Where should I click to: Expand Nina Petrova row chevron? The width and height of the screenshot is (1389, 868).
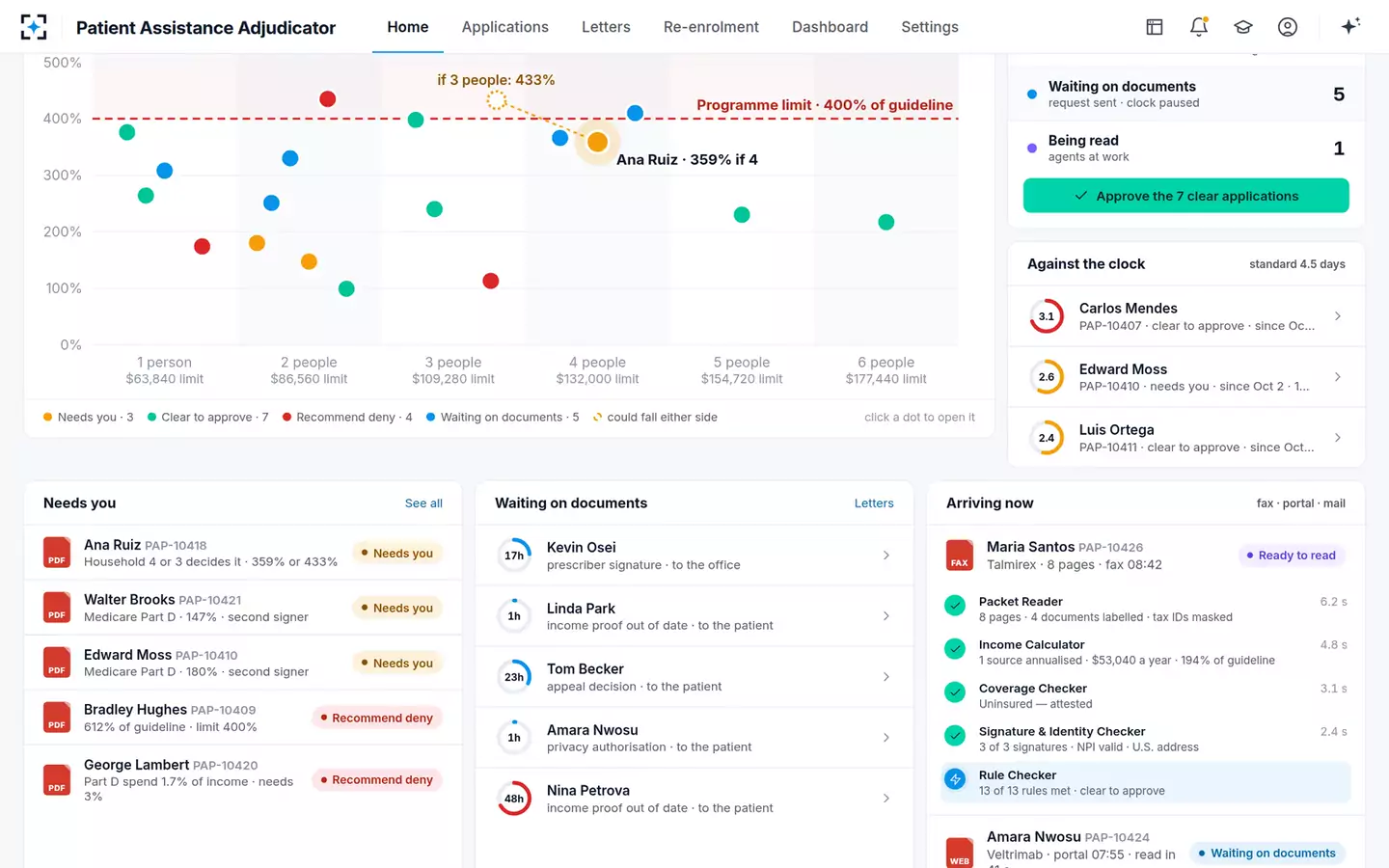(x=886, y=799)
